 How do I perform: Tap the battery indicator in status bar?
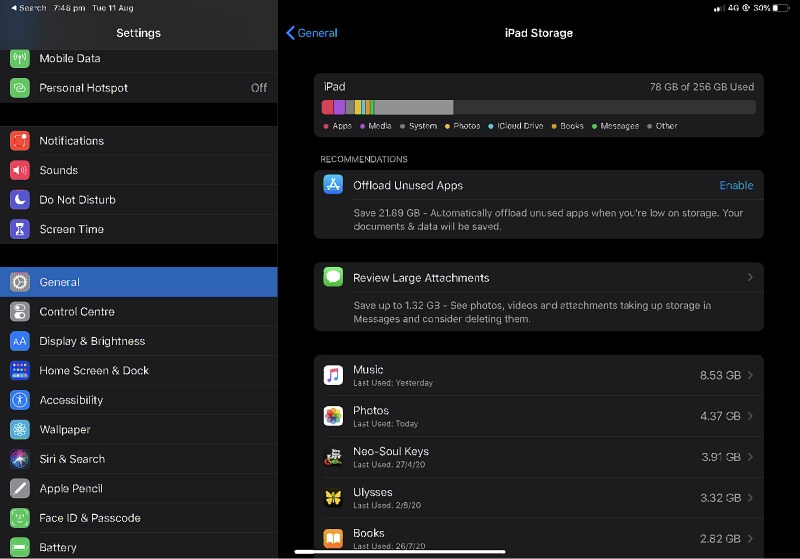781,8
